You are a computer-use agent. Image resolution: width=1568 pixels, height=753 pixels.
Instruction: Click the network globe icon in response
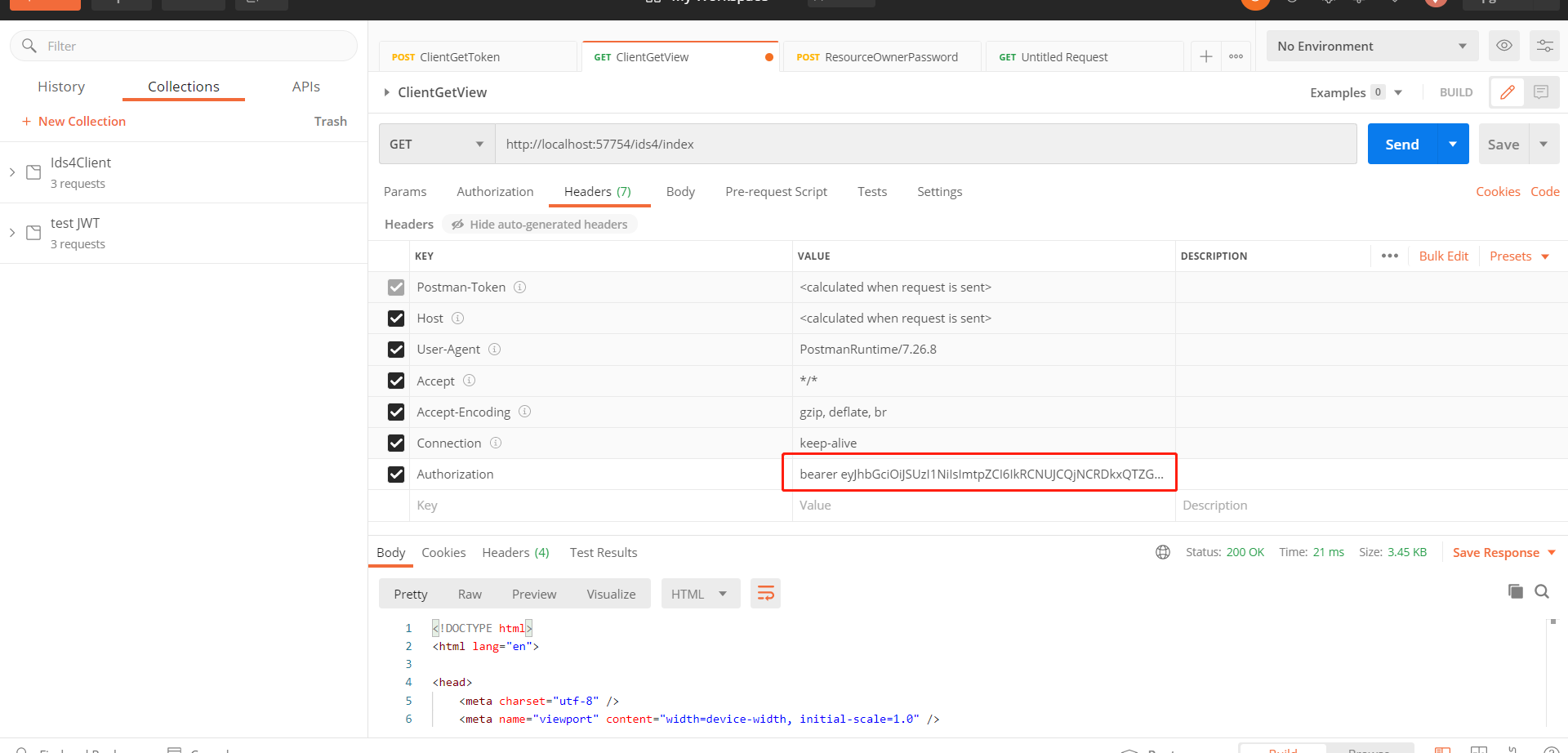click(1163, 552)
